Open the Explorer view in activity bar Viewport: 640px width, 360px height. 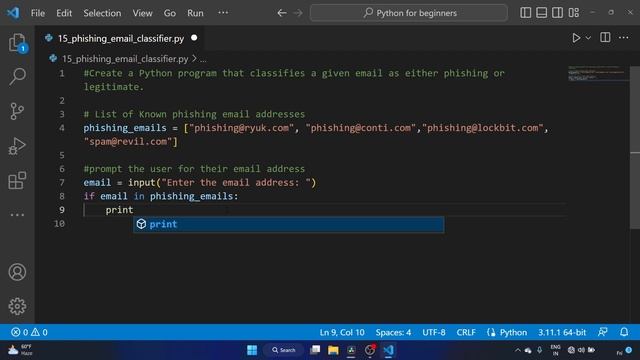tap(17, 42)
